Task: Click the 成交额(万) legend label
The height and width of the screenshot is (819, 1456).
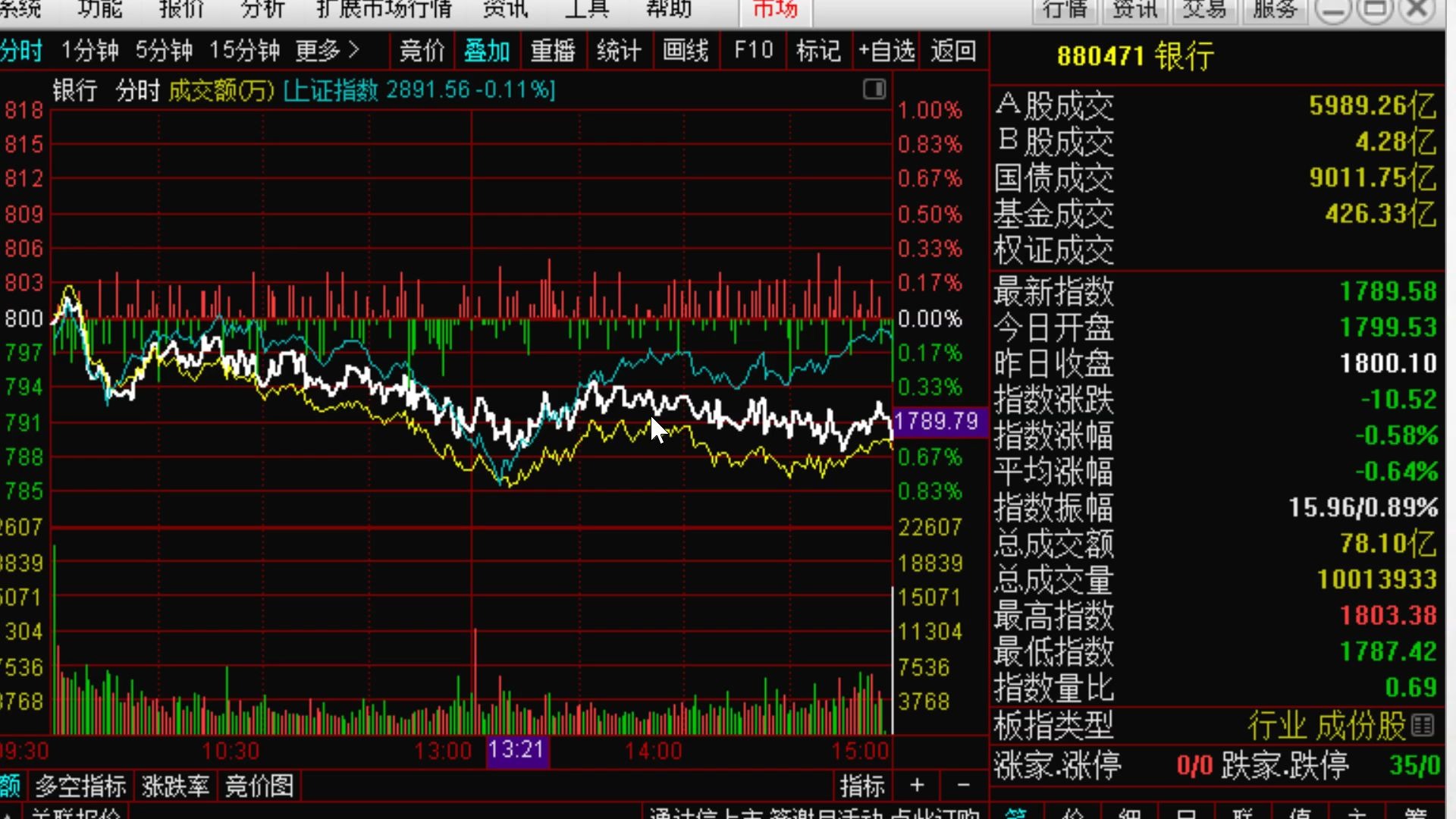Action: click(221, 90)
